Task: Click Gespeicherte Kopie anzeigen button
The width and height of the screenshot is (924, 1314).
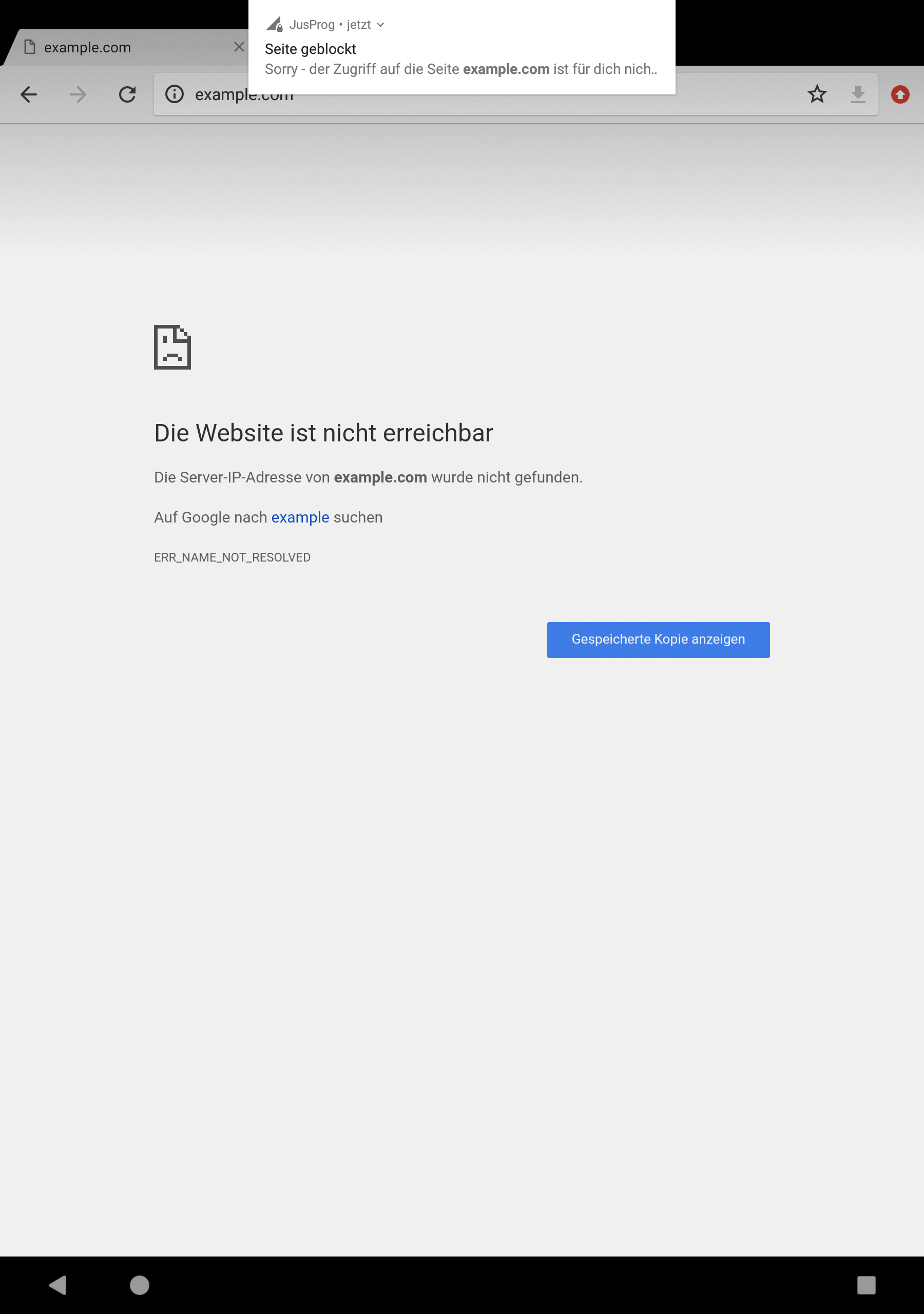Action: (659, 640)
